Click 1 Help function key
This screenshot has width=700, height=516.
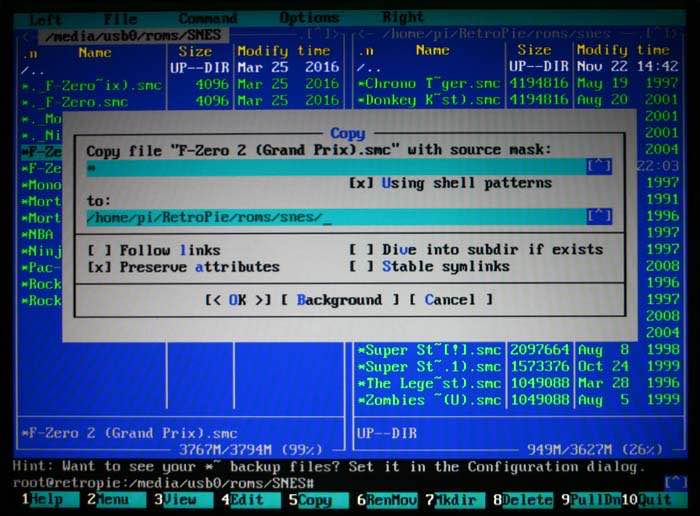(50, 499)
